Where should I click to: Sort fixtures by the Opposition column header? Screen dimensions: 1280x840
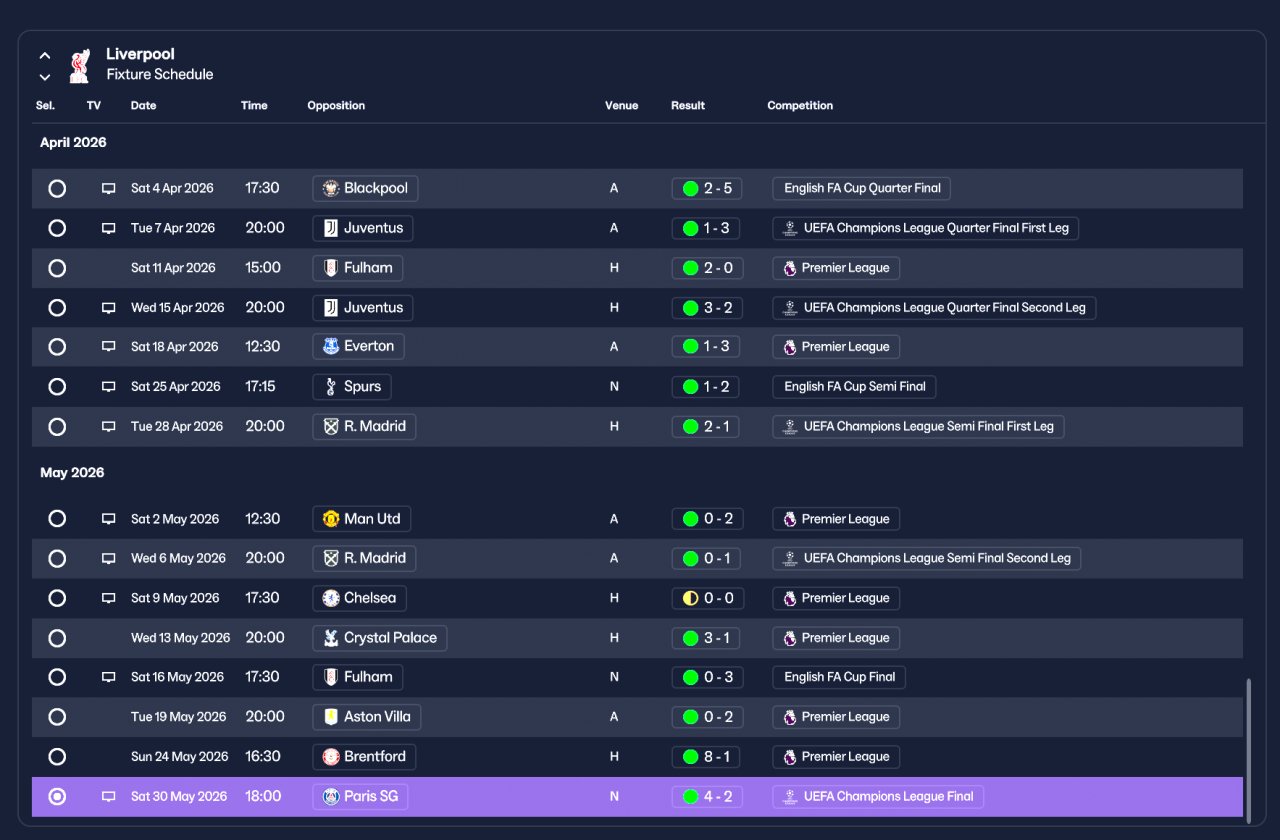point(336,106)
